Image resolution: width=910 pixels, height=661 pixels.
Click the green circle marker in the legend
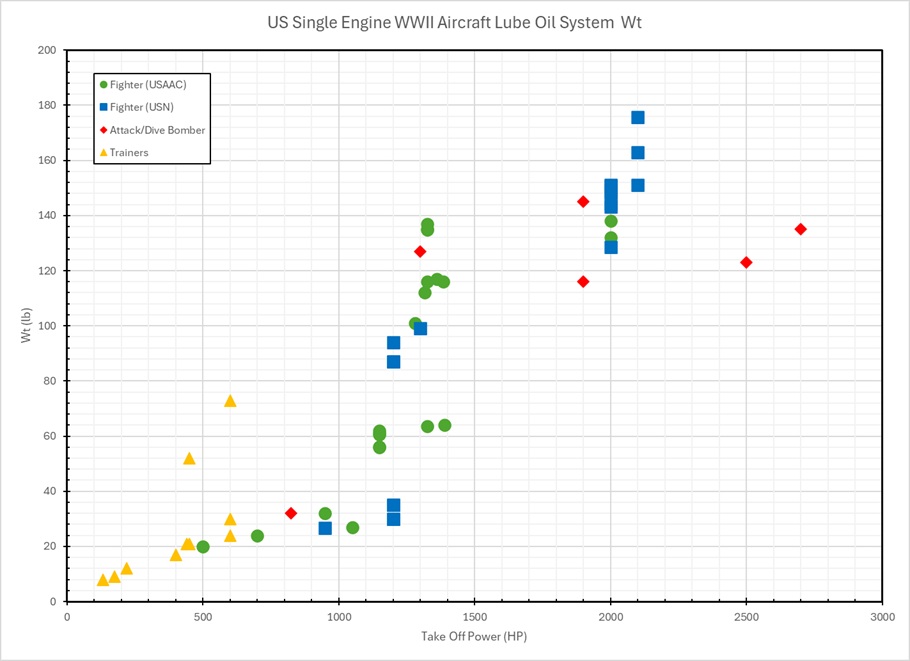point(103,85)
